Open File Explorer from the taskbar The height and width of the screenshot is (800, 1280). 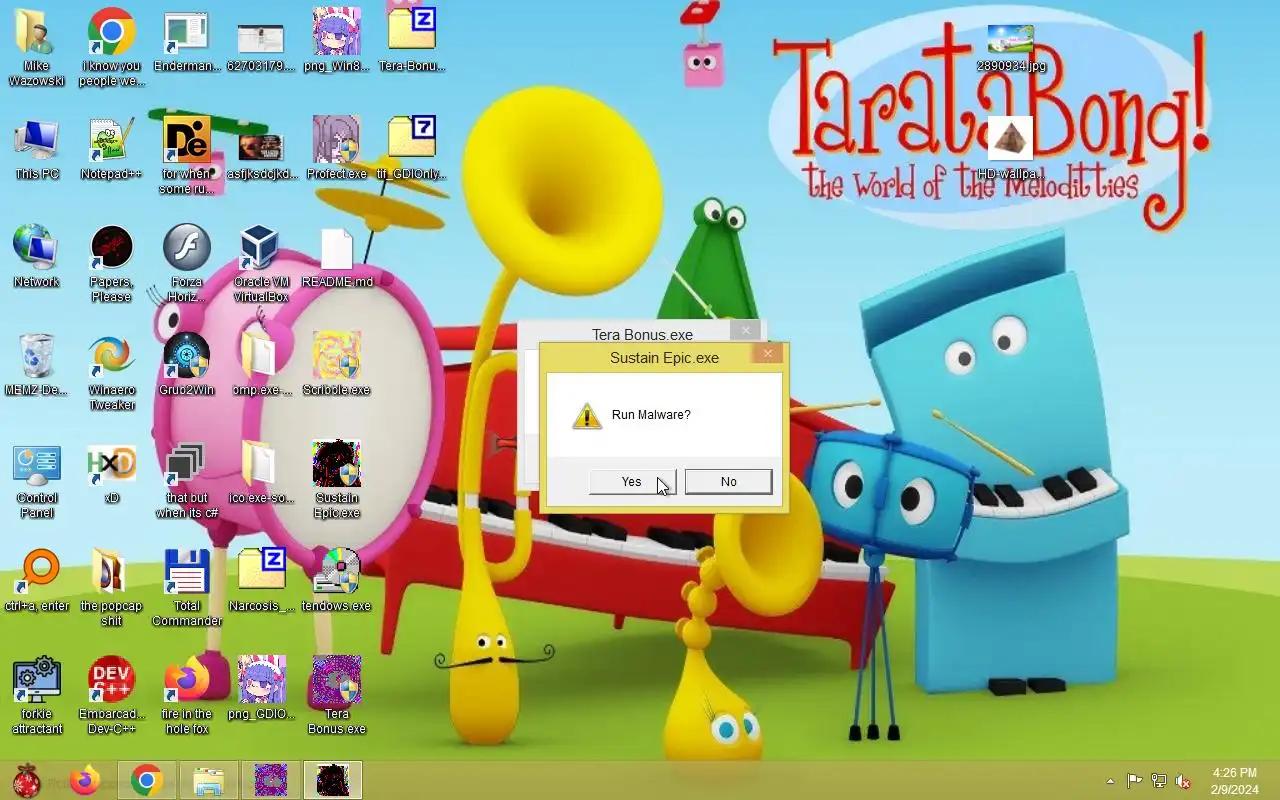(x=208, y=780)
